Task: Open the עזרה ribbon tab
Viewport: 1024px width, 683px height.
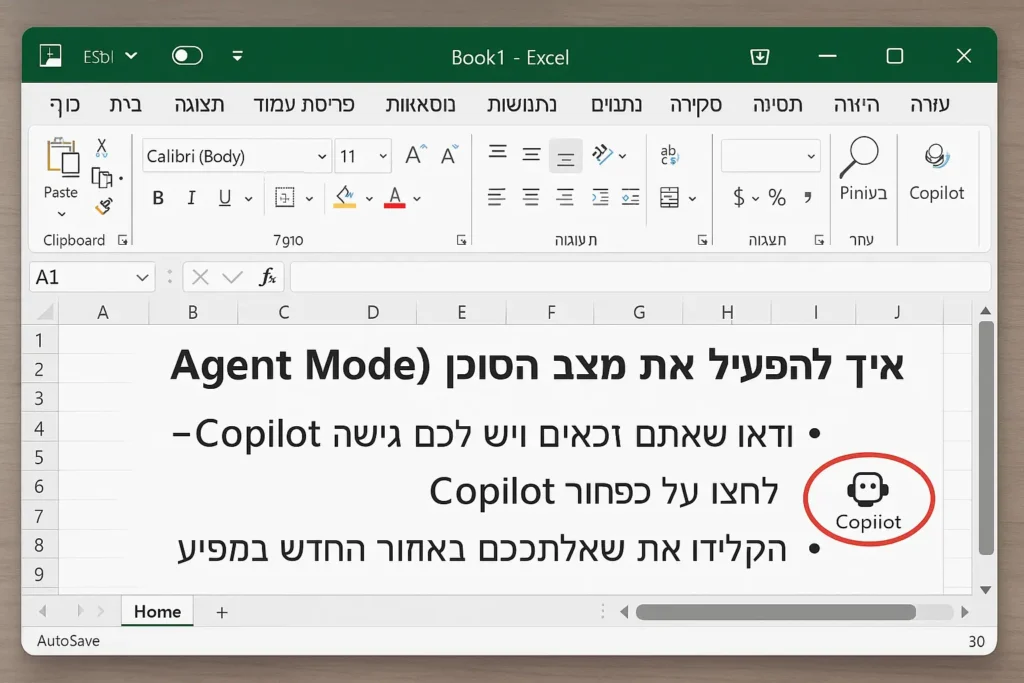Action: coord(930,105)
